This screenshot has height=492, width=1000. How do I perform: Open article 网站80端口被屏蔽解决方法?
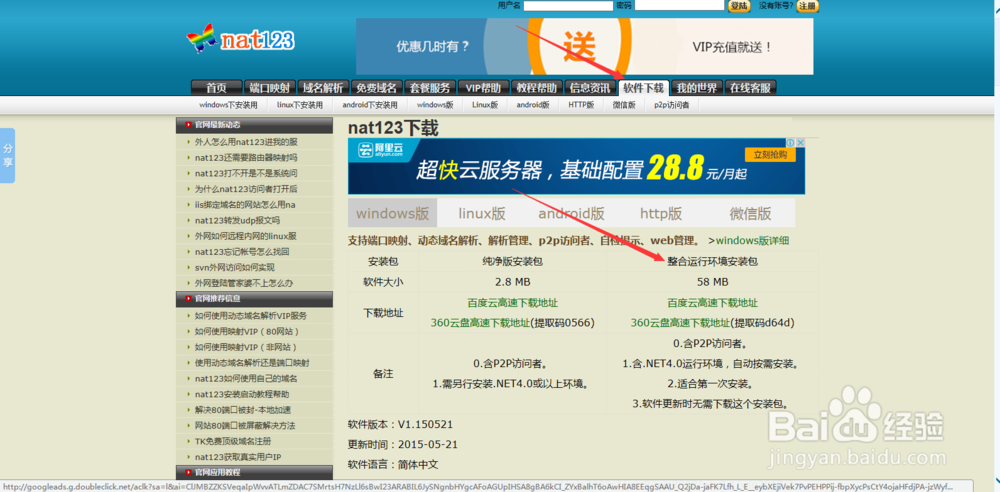pyautogui.click(x=246, y=426)
